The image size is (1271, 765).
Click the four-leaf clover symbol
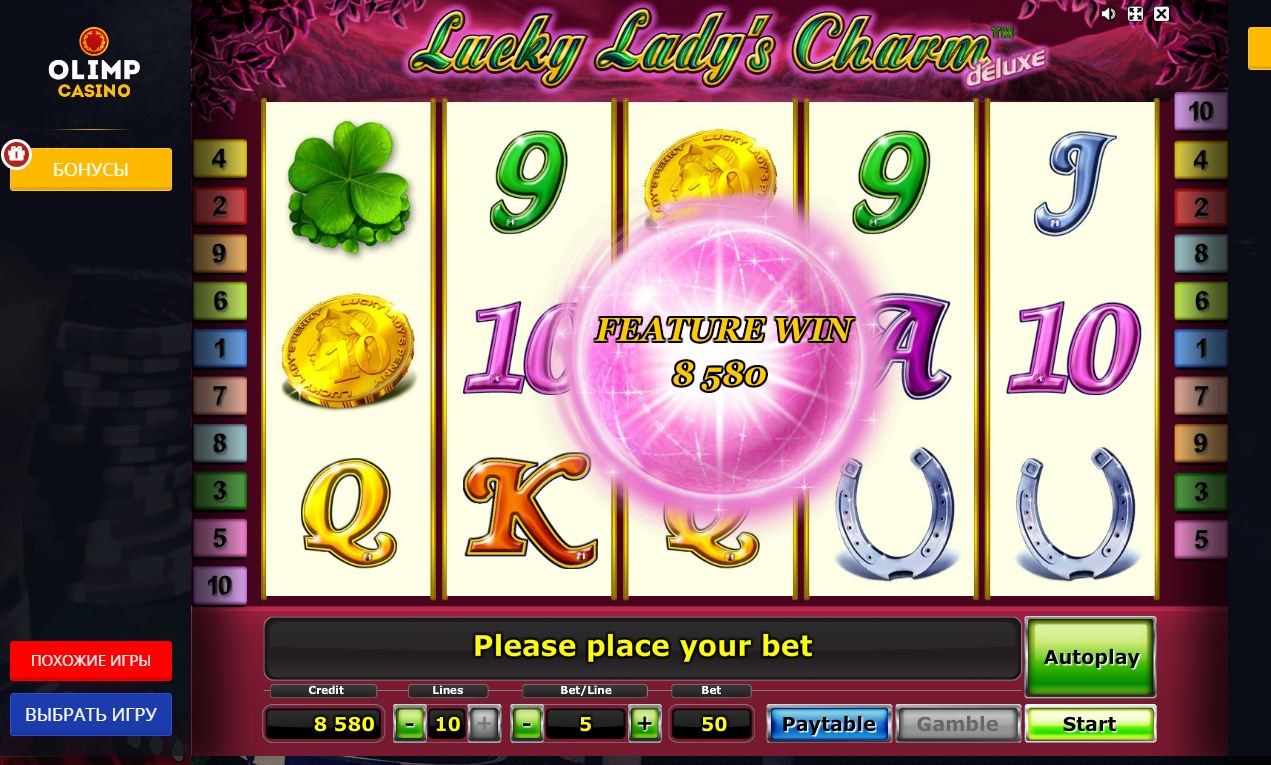[x=348, y=186]
